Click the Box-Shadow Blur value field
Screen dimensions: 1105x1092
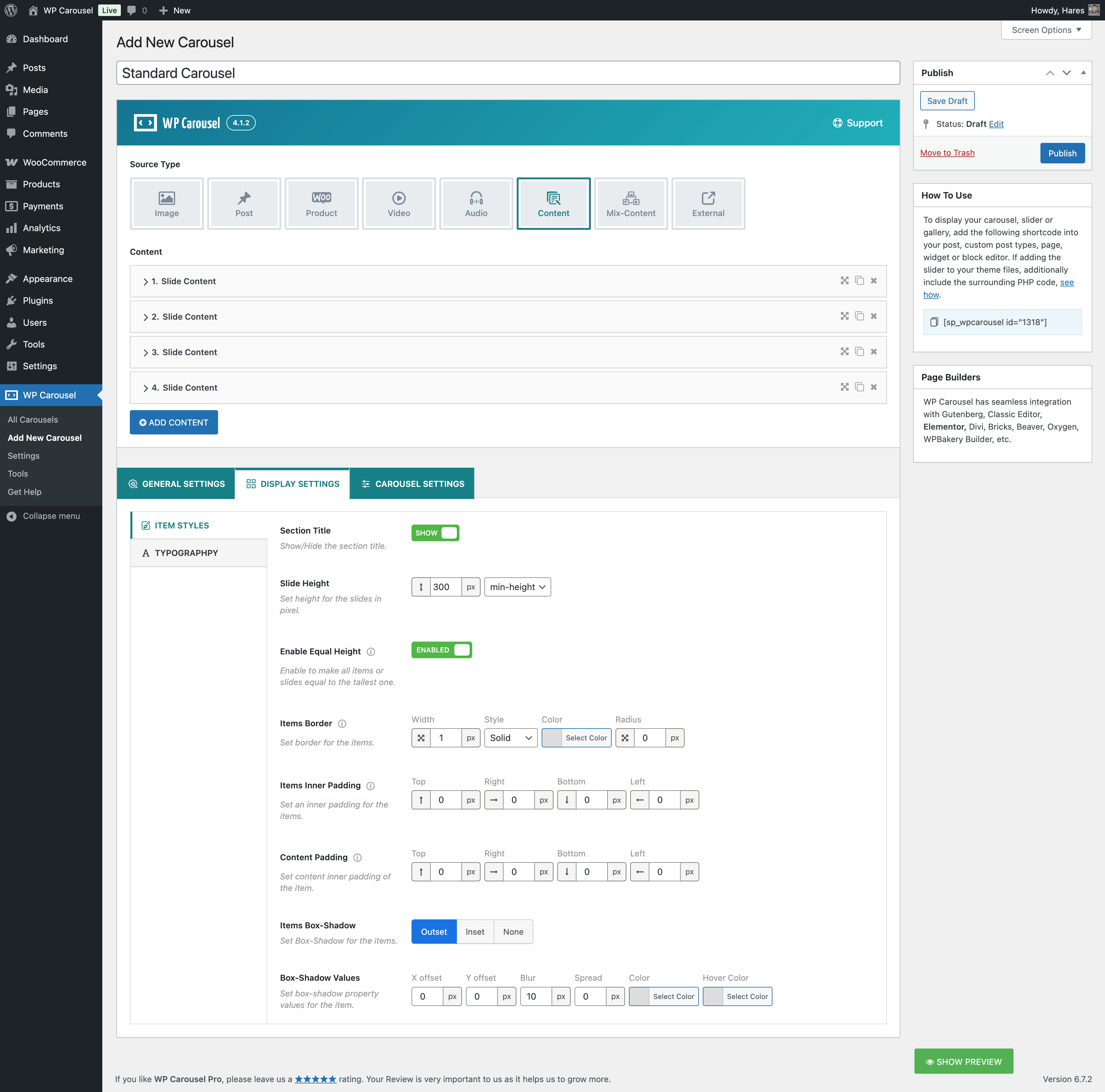click(x=535, y=996)
